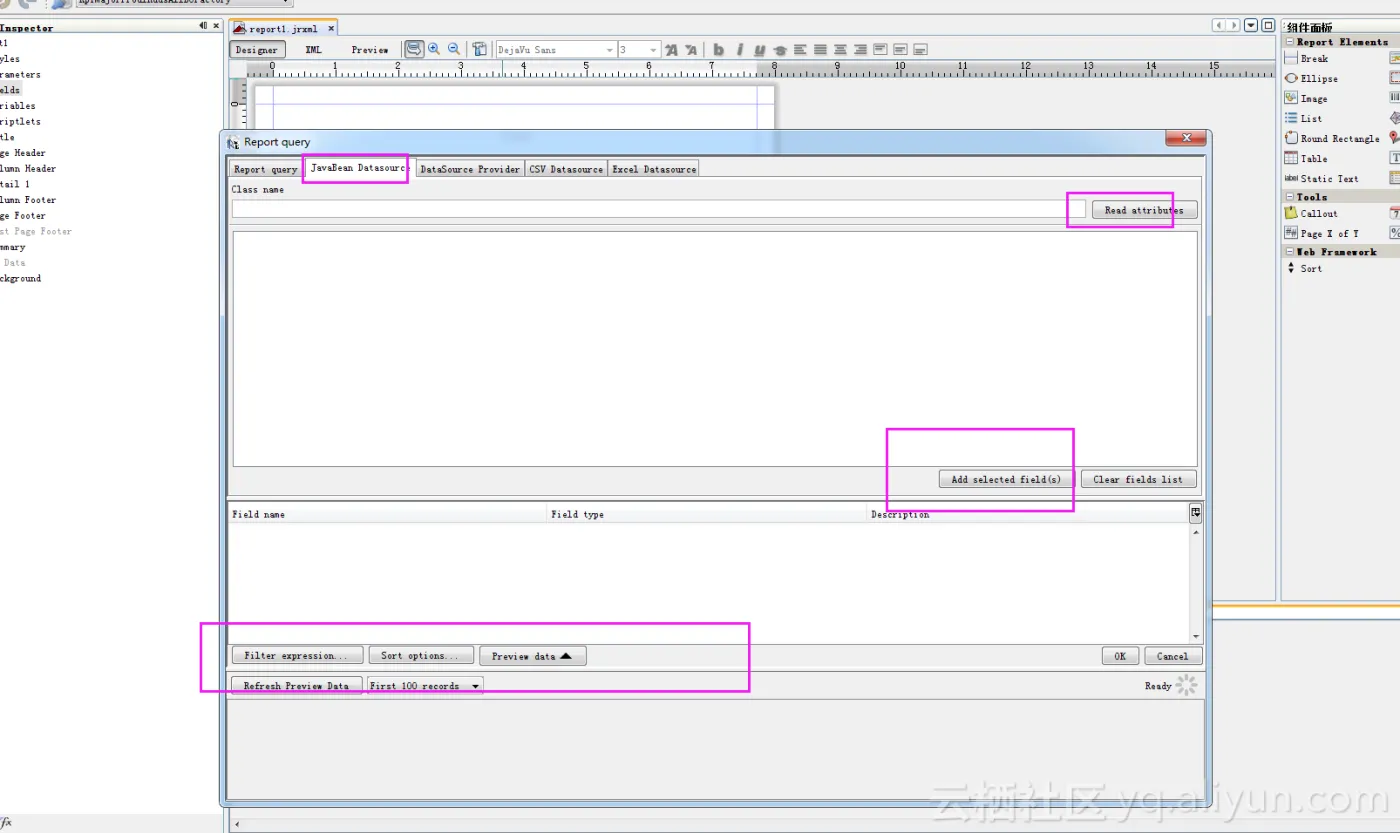Click the increase font size icon

click(x=671, y=50)
